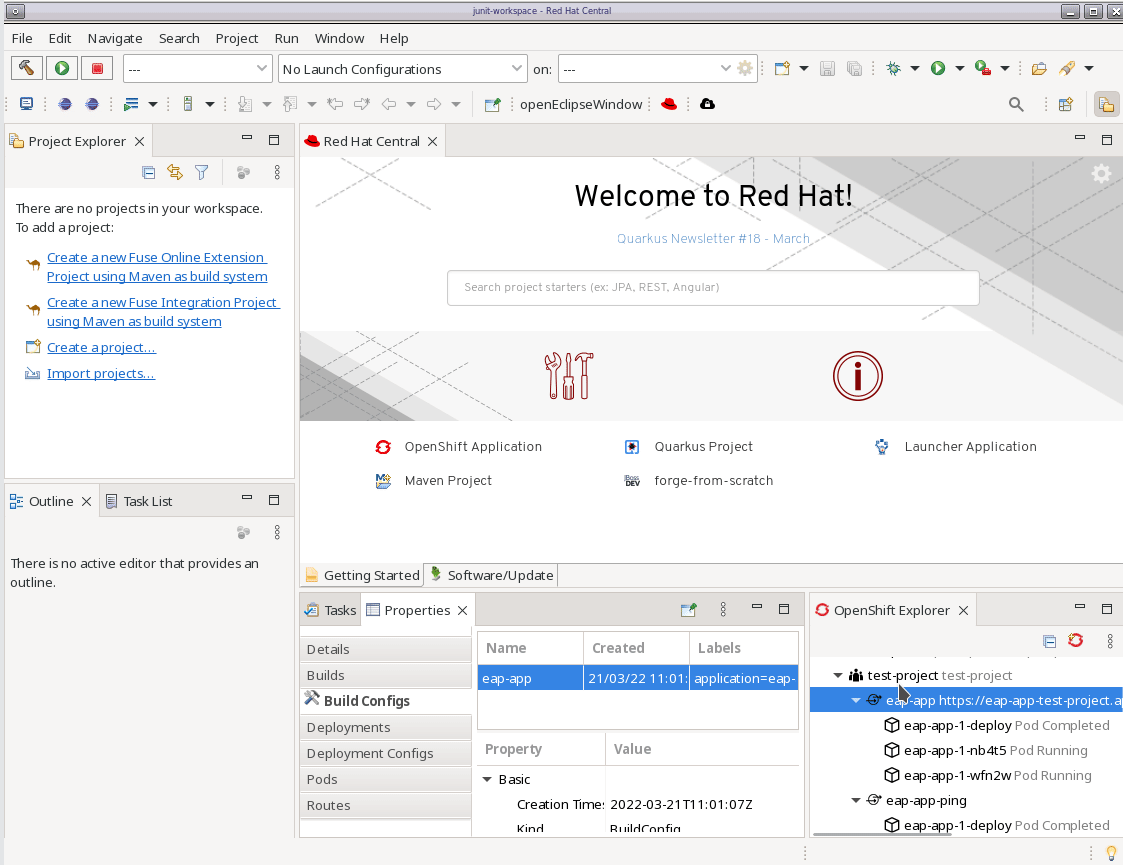Click the New wizard toolbar icon
1123x865 pixels.
[x=782, y=69]
